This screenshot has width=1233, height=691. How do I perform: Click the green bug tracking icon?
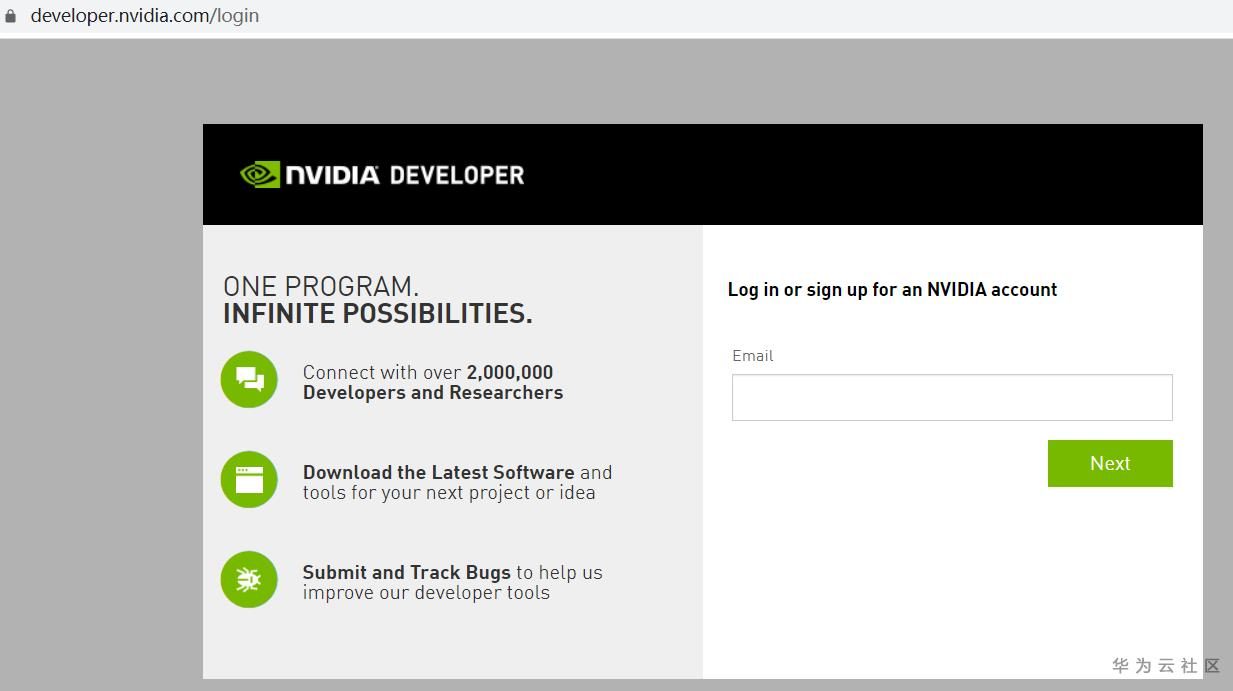[249, 579]
